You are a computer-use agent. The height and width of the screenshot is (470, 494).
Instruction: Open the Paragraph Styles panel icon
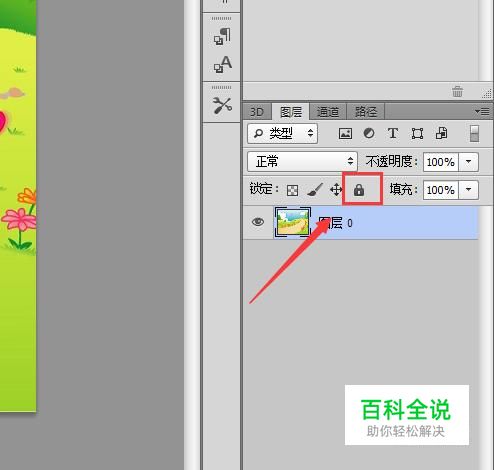pos(222,36)
